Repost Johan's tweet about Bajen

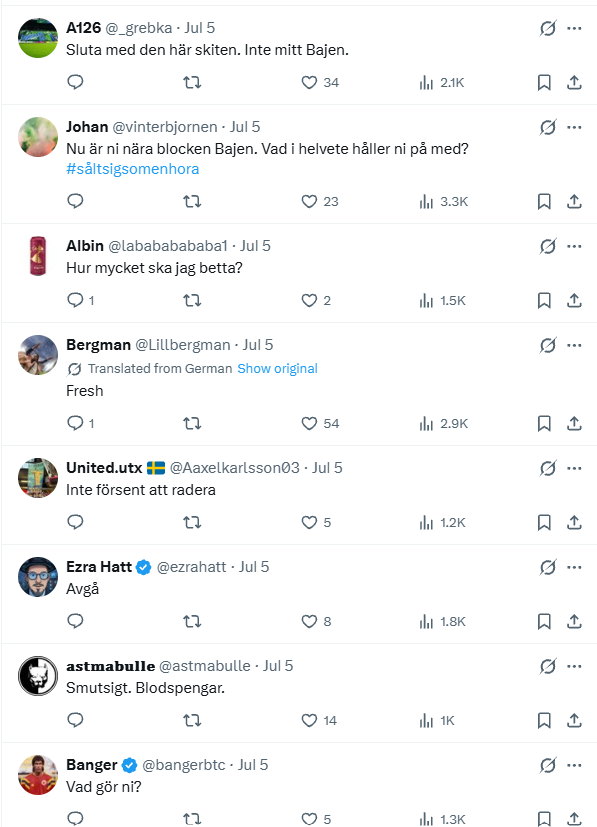[x=192, y=201]
